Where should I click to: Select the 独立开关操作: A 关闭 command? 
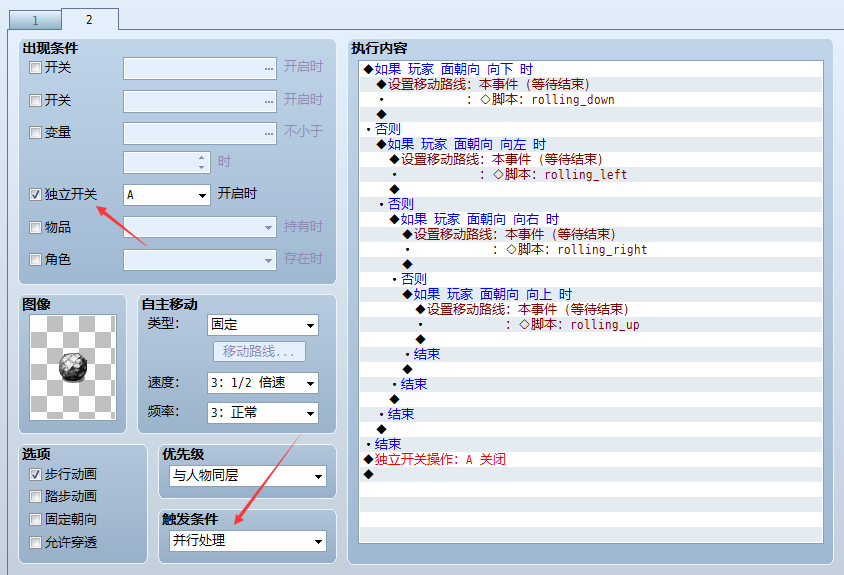pyautogui.click(x=590, y=459)
